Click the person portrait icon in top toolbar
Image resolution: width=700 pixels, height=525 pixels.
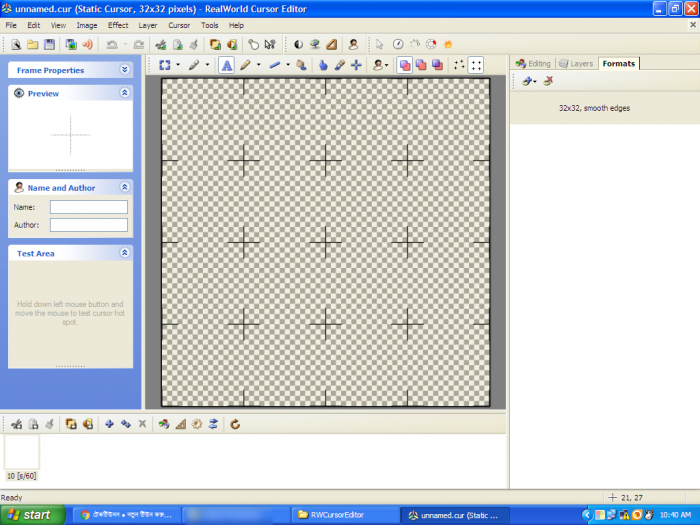pyautogui.click(x=353, y=44)
